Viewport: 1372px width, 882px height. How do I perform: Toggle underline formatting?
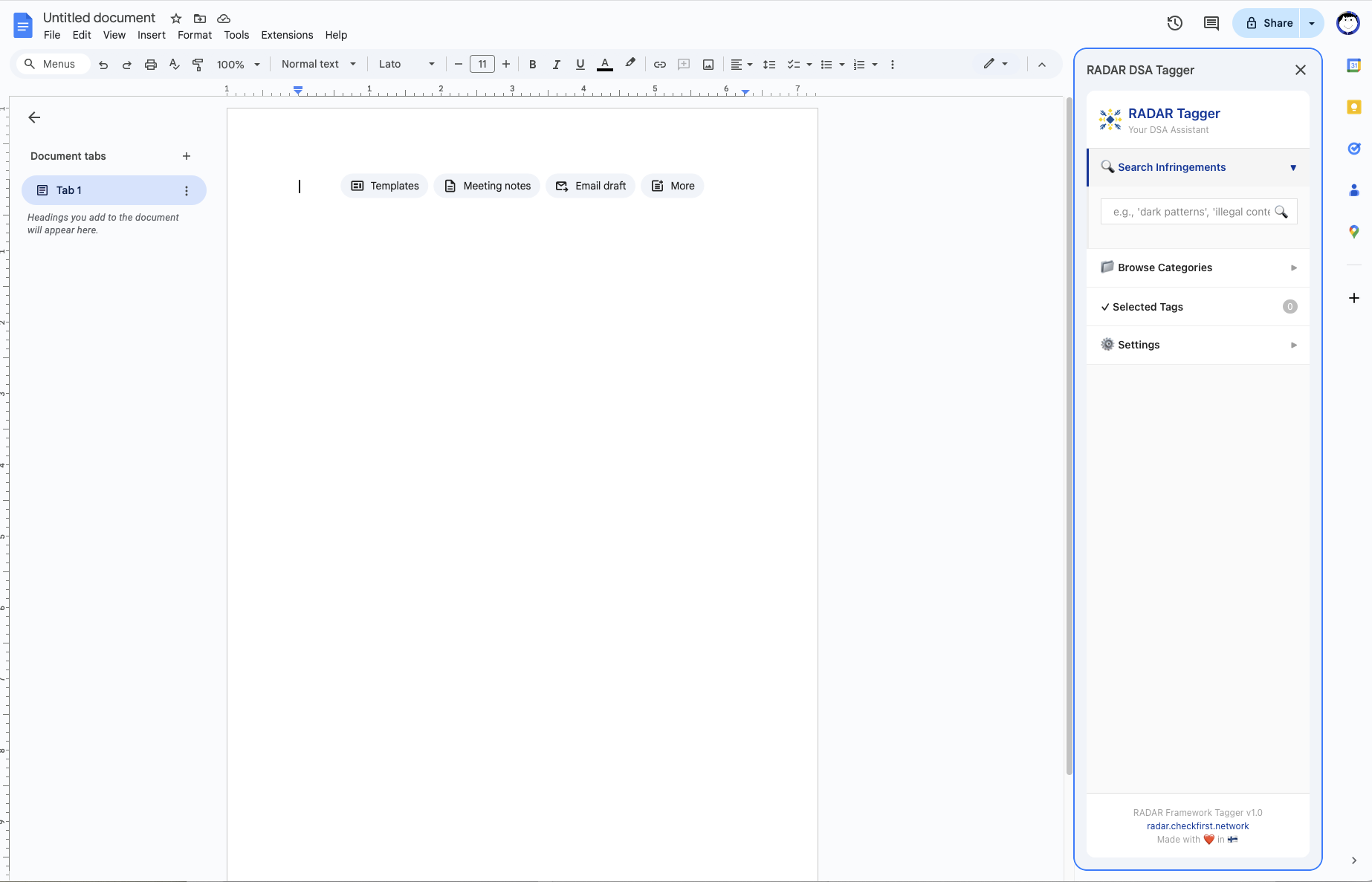click(580, 65)
